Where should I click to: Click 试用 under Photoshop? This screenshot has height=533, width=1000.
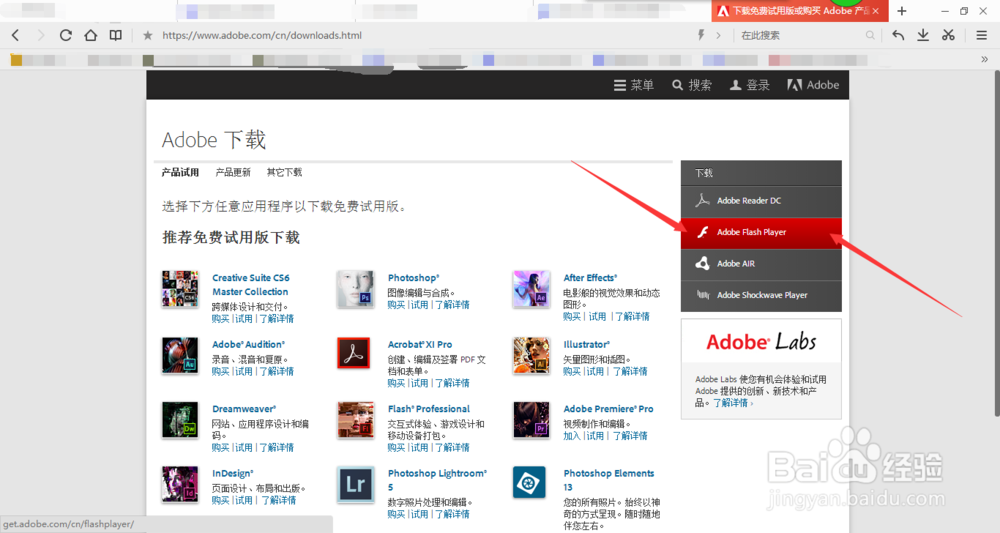[x=419, y=305]
